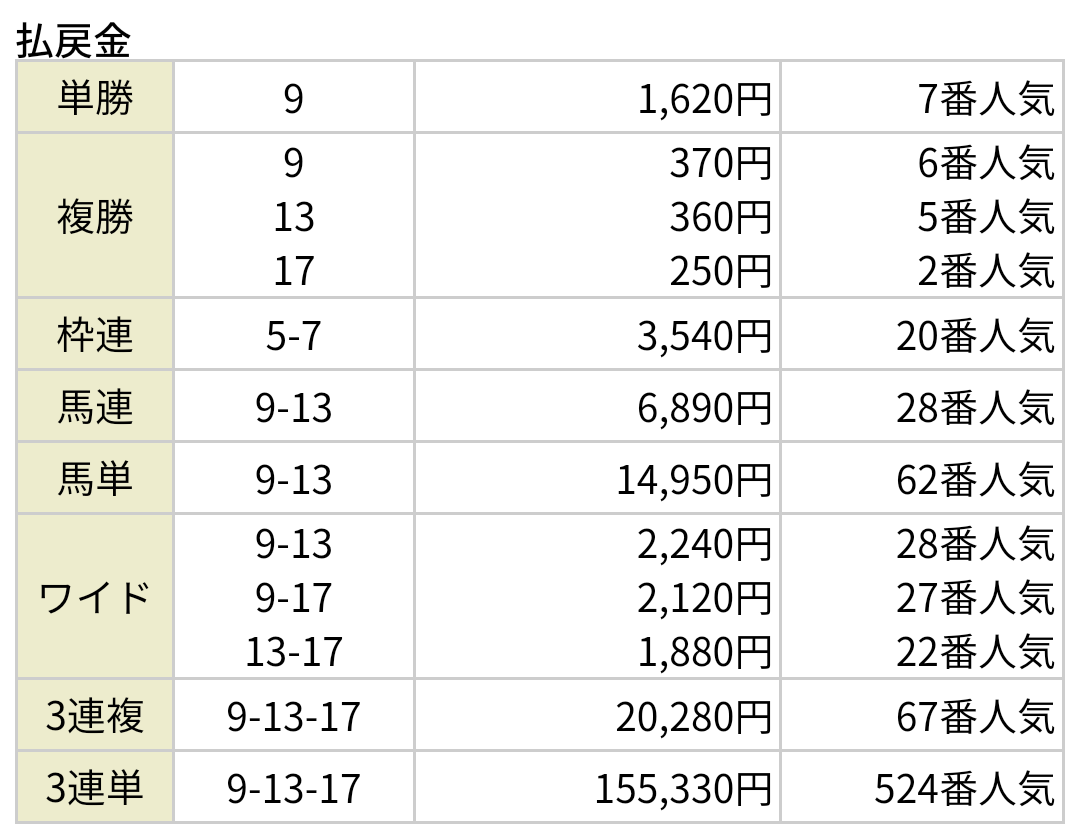This screenshot has width=1080, height=828.
Task: Select the 7番人気 popularity cell
Action: click(986, 99)
